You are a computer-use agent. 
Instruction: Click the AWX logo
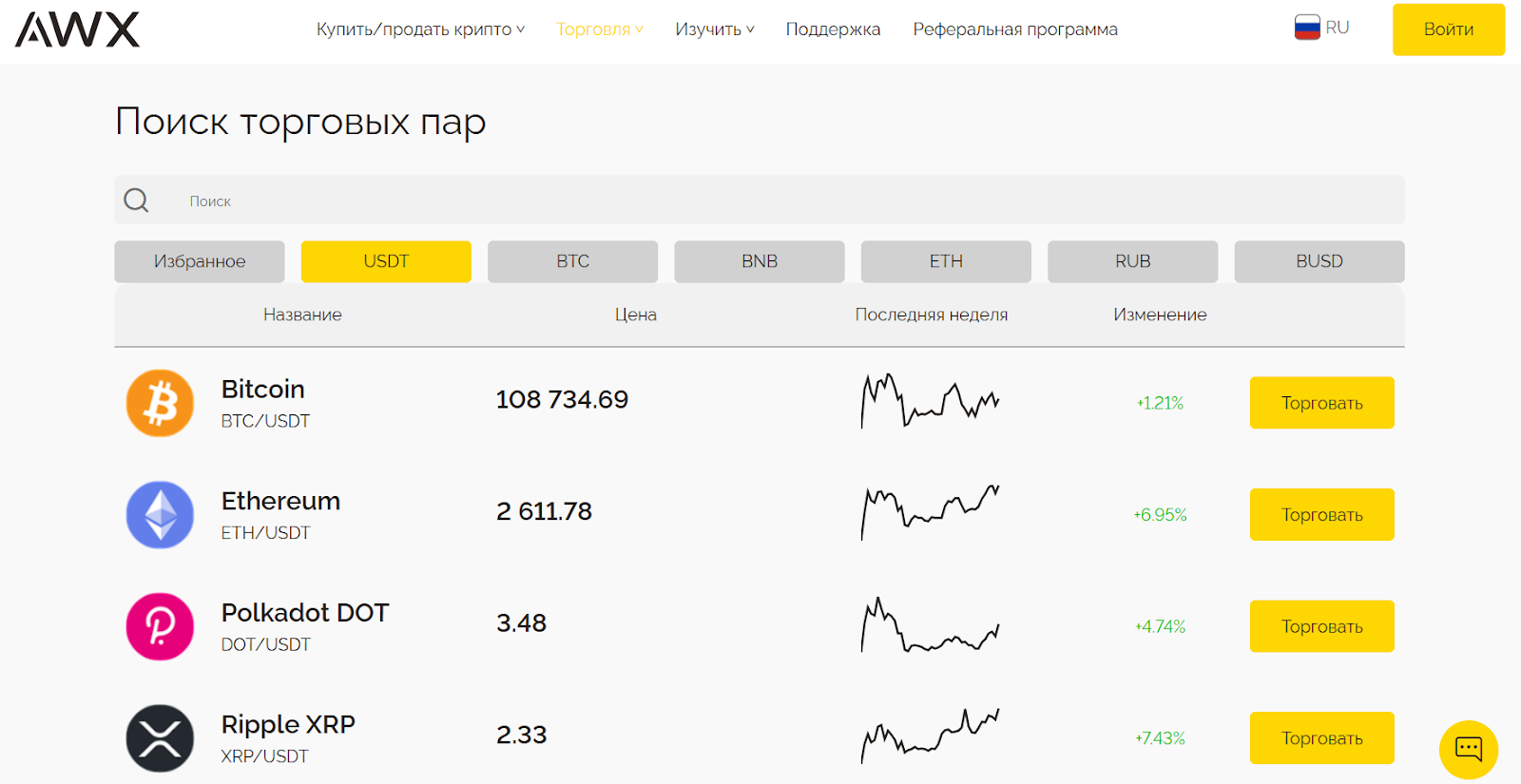[77, 29]
